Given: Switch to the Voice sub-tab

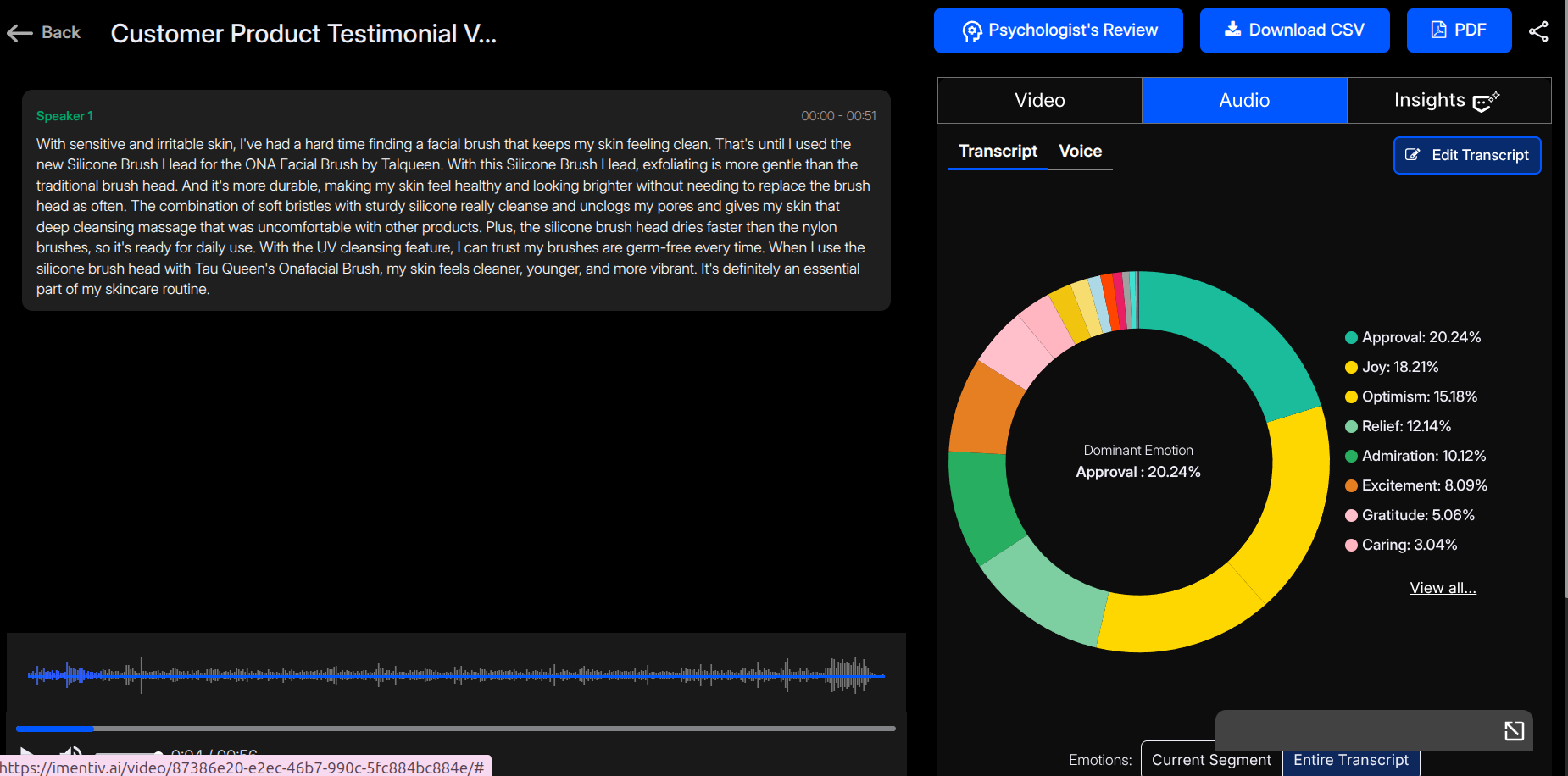Looking at the screenshot, I should tap(1080, 152).
